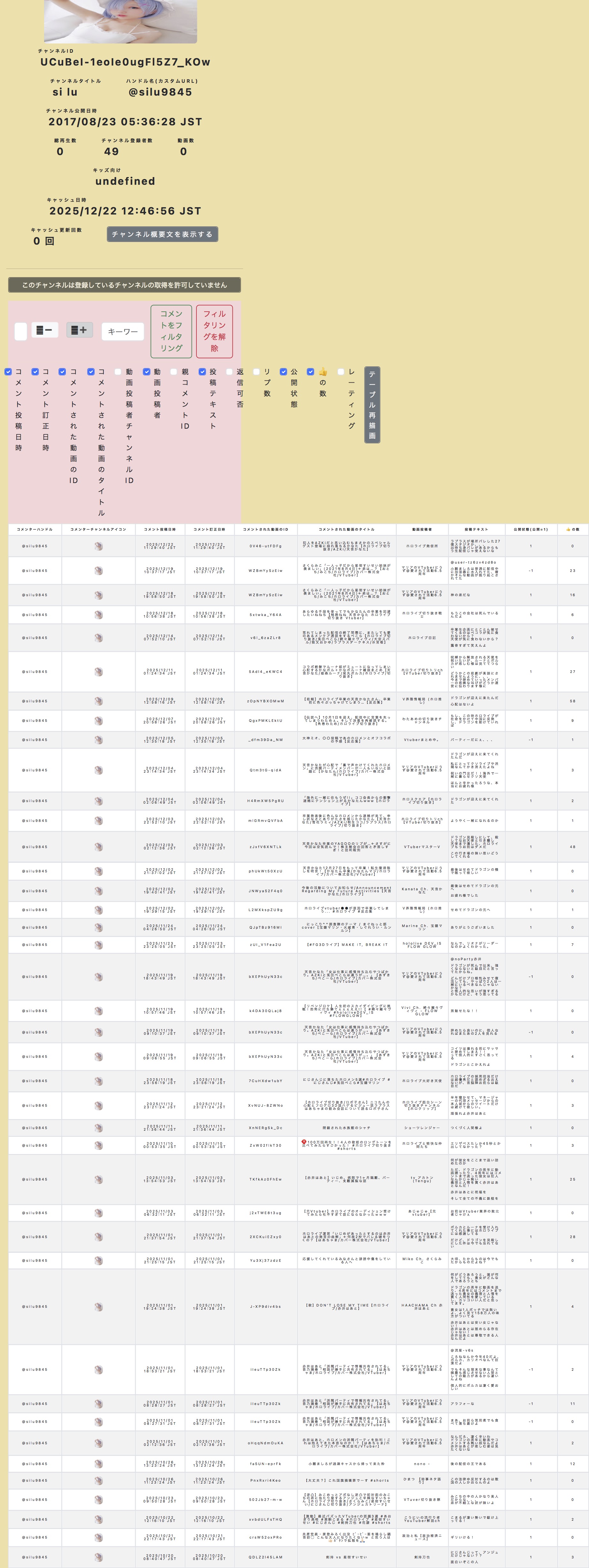589x1568 pixels.
Task: Click the コメントされた動画のID column header
Action: click(x=265, y=529)
